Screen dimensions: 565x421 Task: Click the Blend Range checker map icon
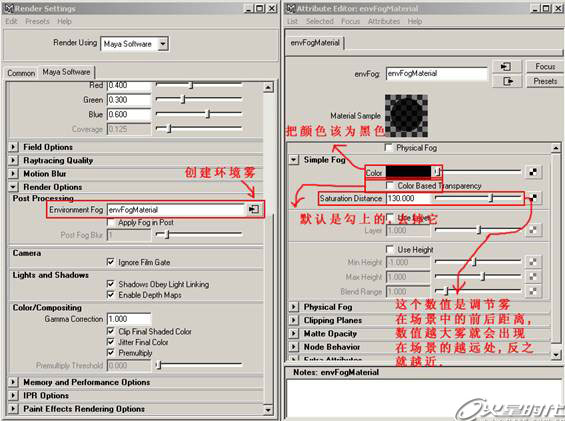point(533,291)
